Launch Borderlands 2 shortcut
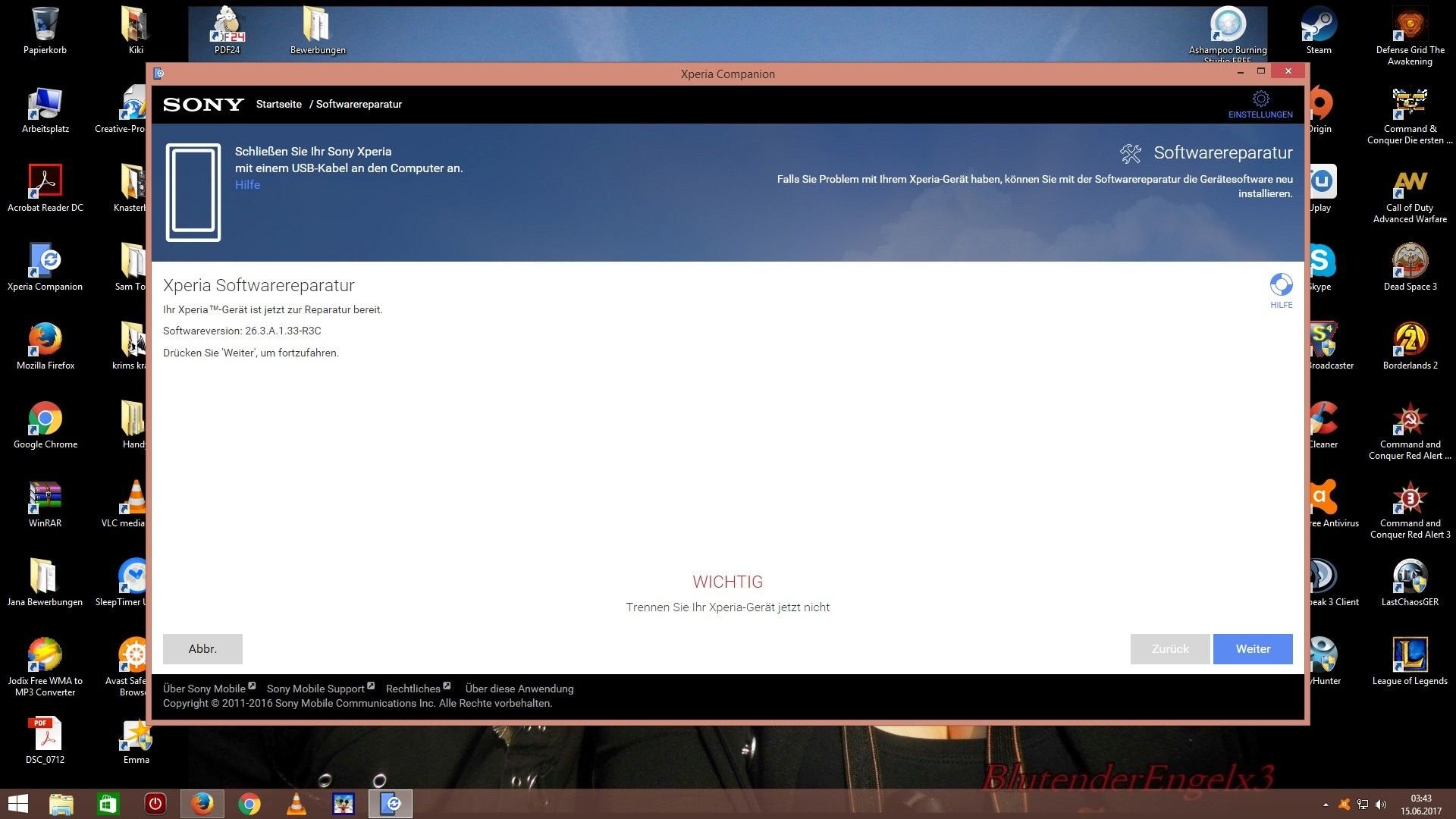 [x=1410, y=346]
